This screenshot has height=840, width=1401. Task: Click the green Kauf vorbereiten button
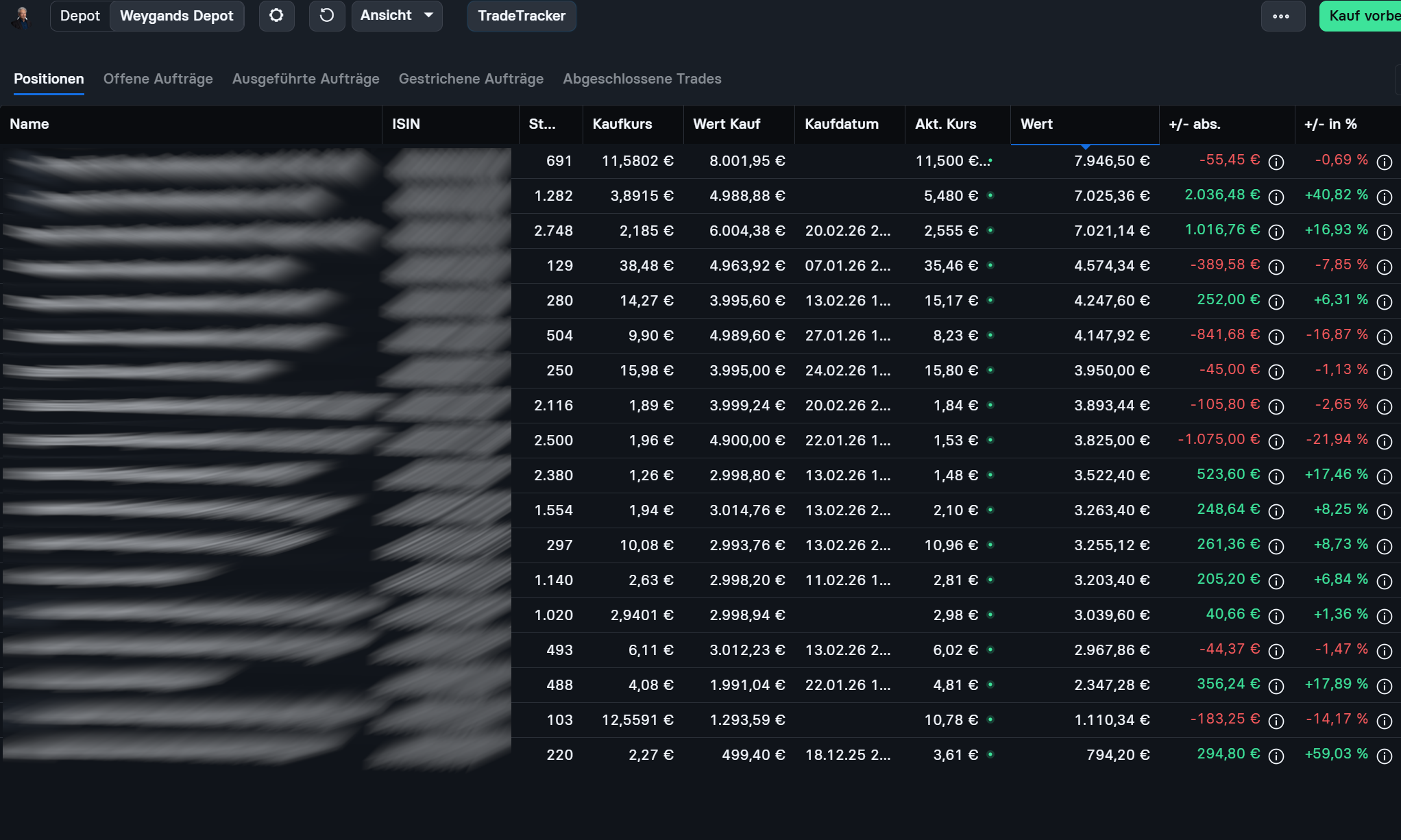pos(1361,16)
